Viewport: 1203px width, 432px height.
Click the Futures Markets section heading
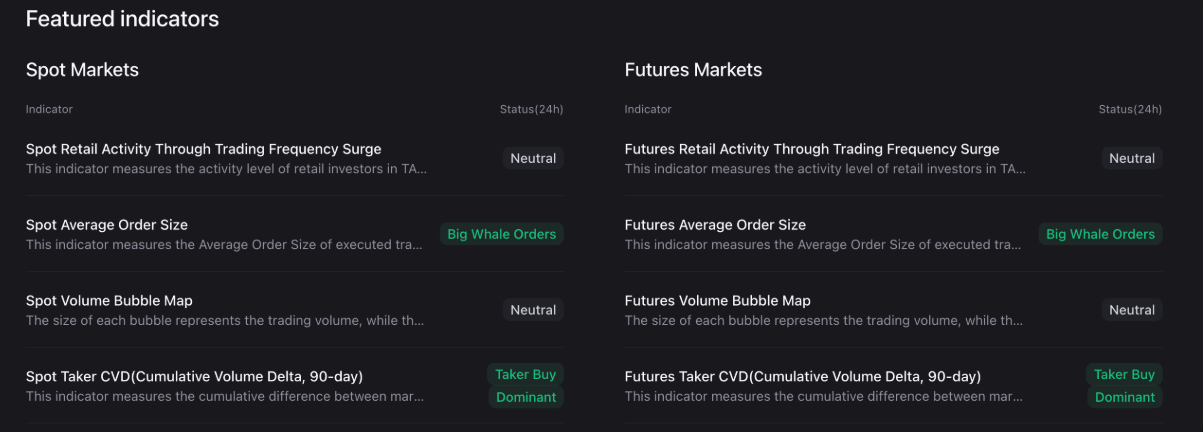(693, 70)
